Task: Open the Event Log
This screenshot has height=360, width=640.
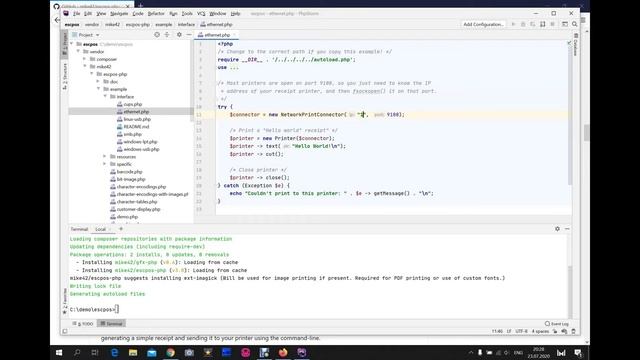Action: 557,324
